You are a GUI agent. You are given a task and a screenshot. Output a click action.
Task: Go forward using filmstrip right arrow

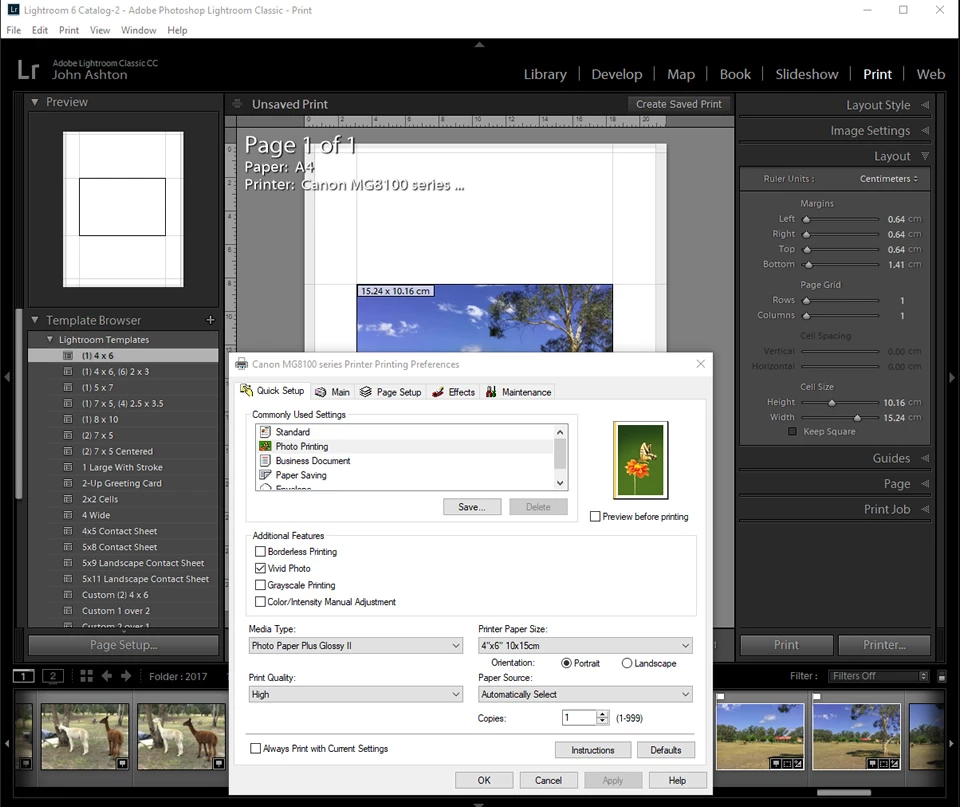pos(126,676)
